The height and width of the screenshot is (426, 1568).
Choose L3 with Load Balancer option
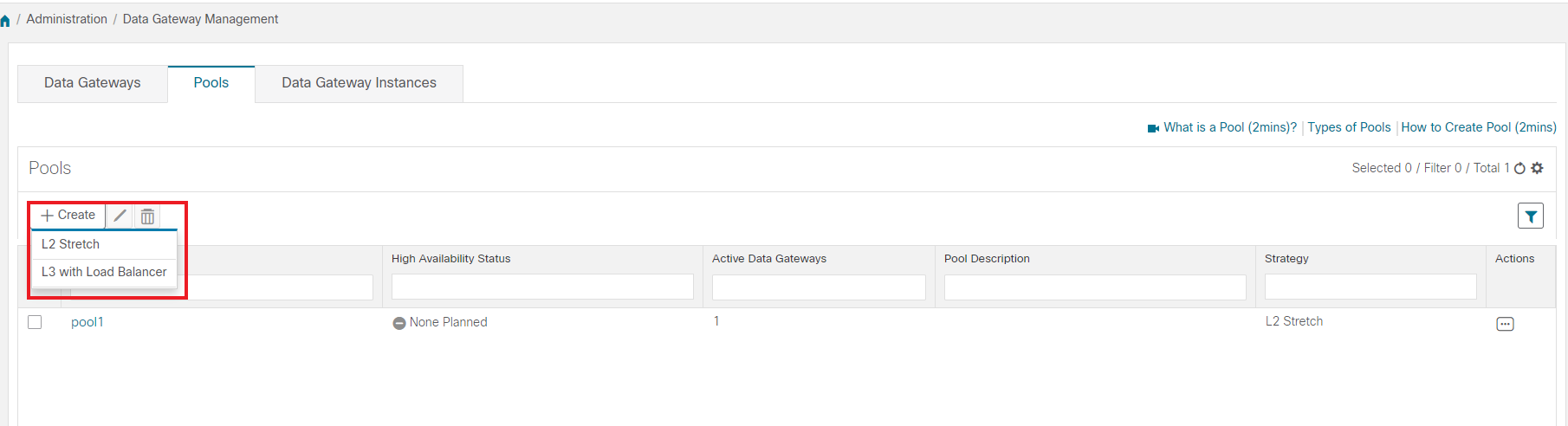pos(104,272)
